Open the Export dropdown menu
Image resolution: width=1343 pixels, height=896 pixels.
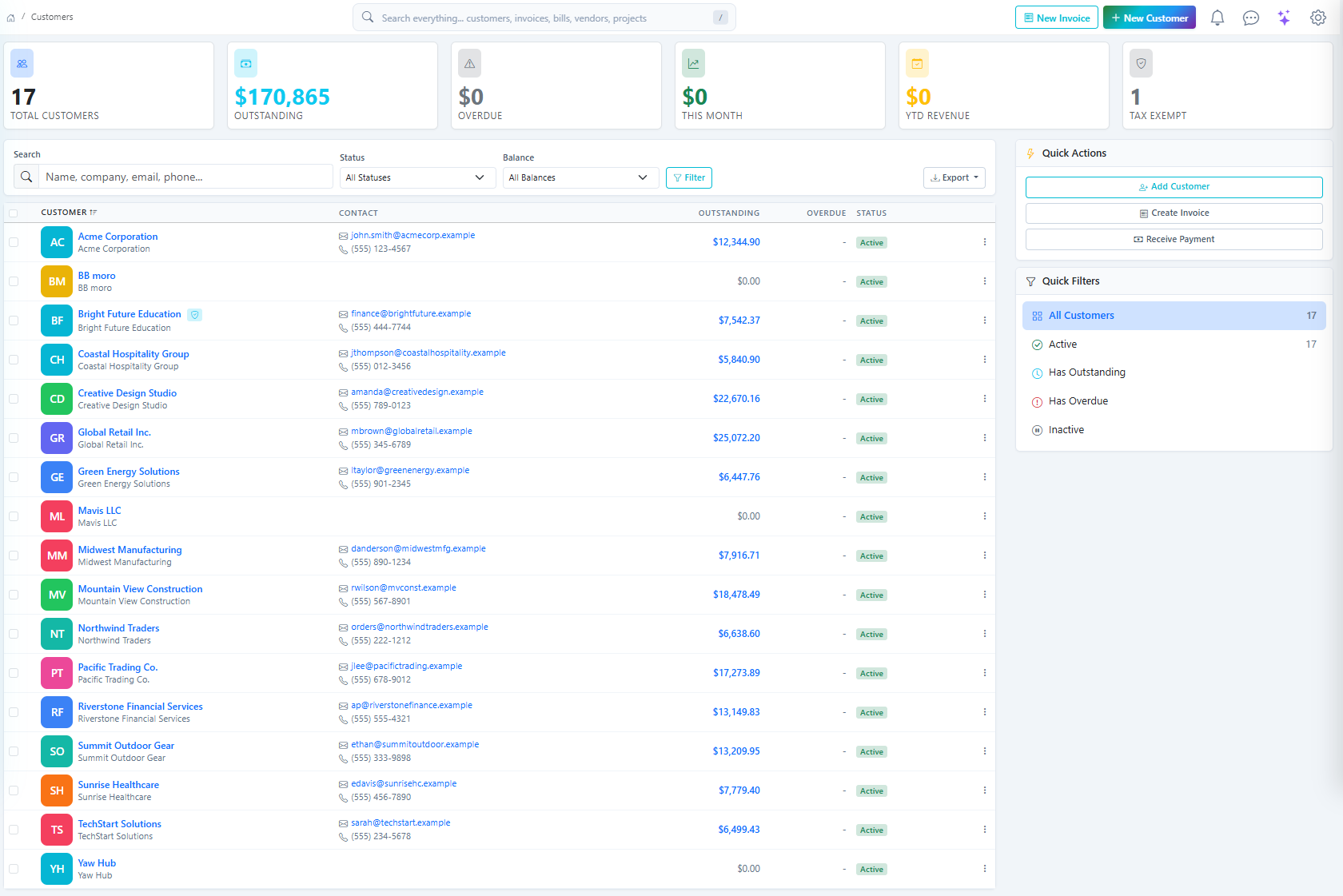pos(954,177)
